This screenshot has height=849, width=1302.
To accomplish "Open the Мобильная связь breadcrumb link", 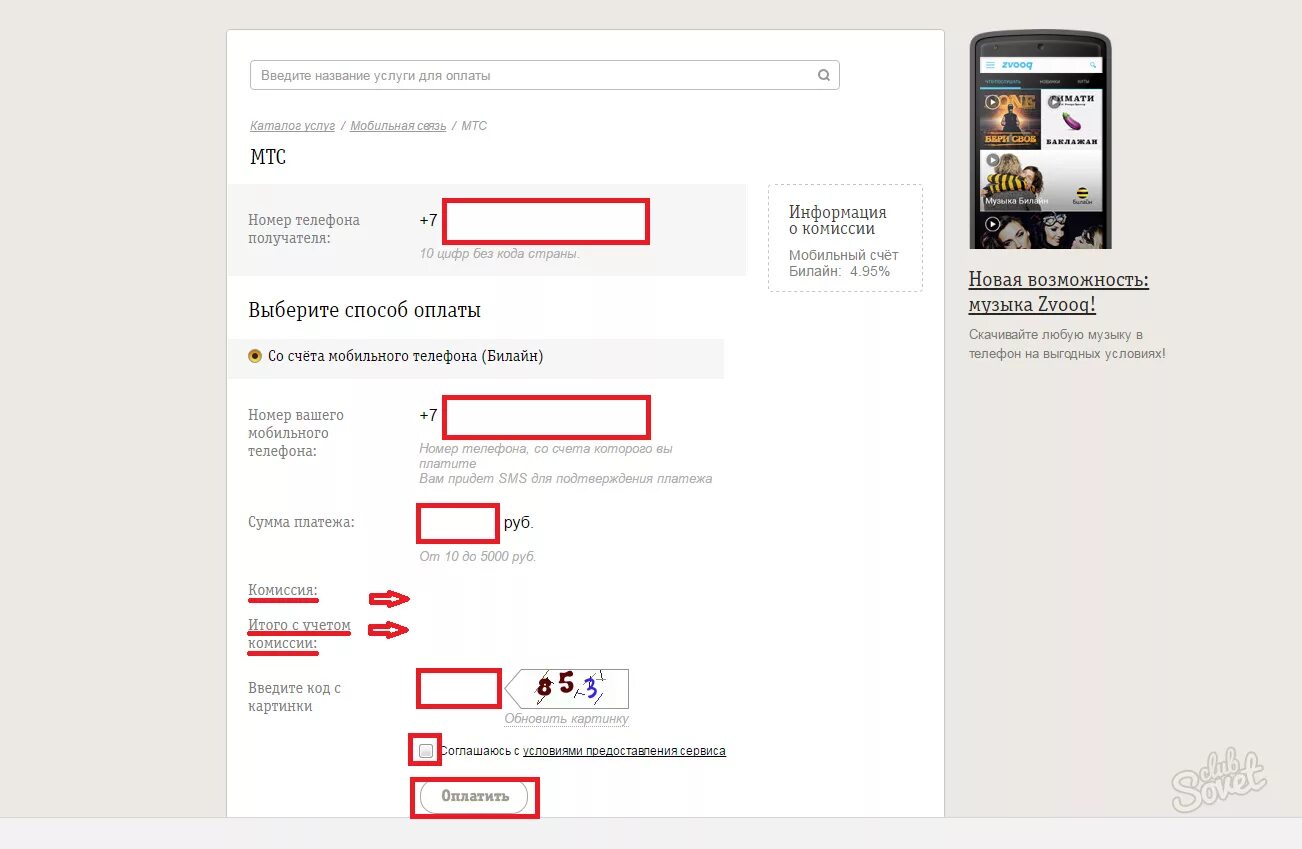I will [x=398, y=126].
